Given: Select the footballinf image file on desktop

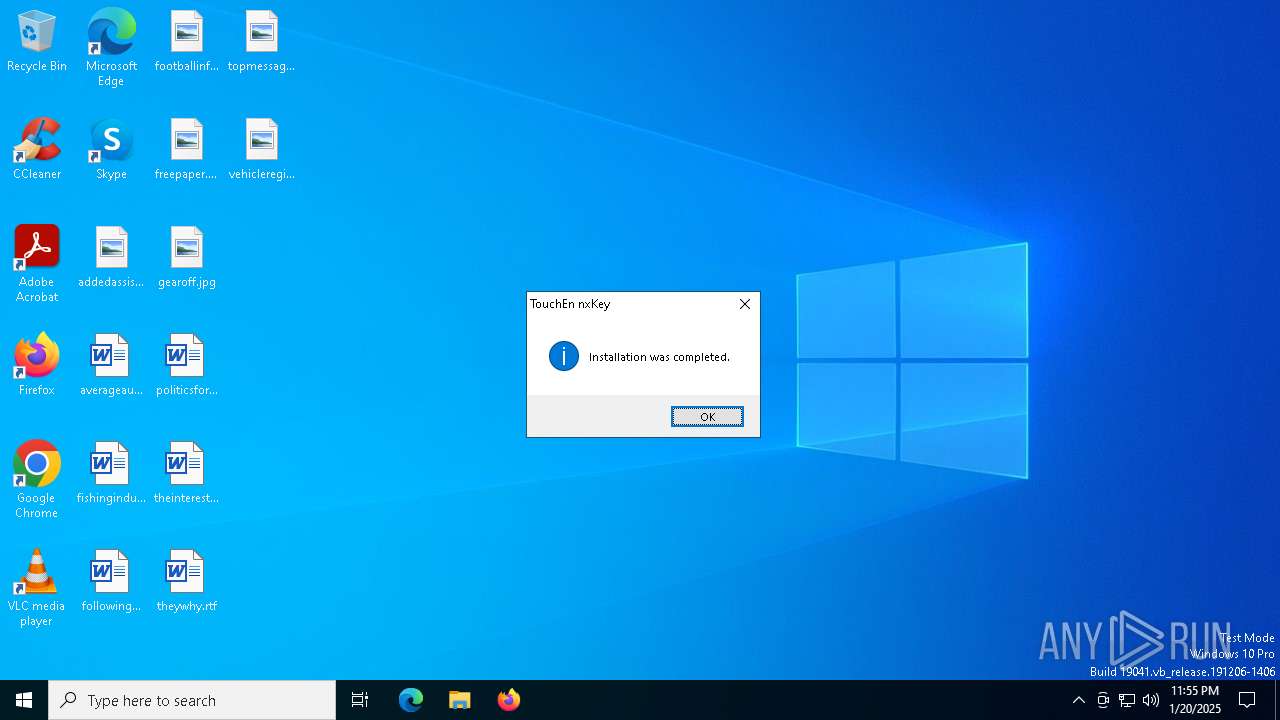Looking at the screenshot, I should (186, 42).
